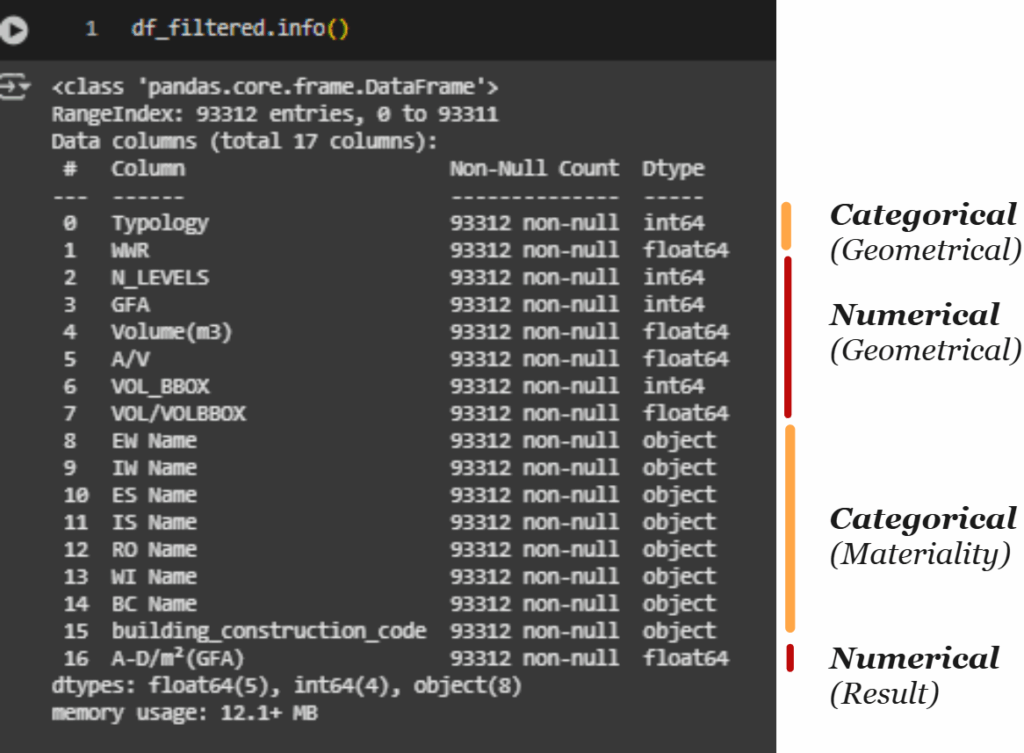1024x753 pixels.
Task: Select the pandas DataFrame class output line
Action: [x=275, y=87]
